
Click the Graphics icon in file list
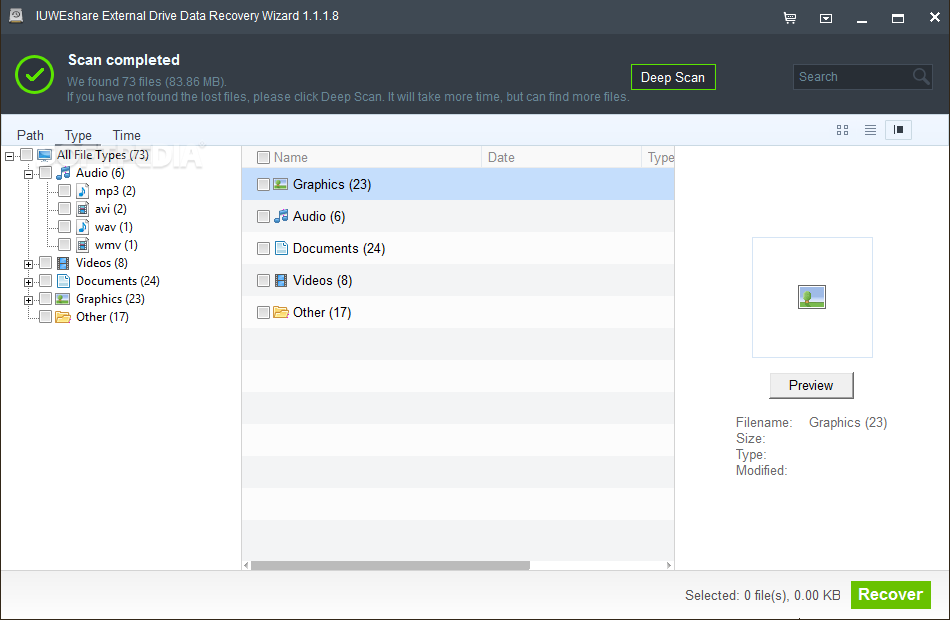point(281,184)
